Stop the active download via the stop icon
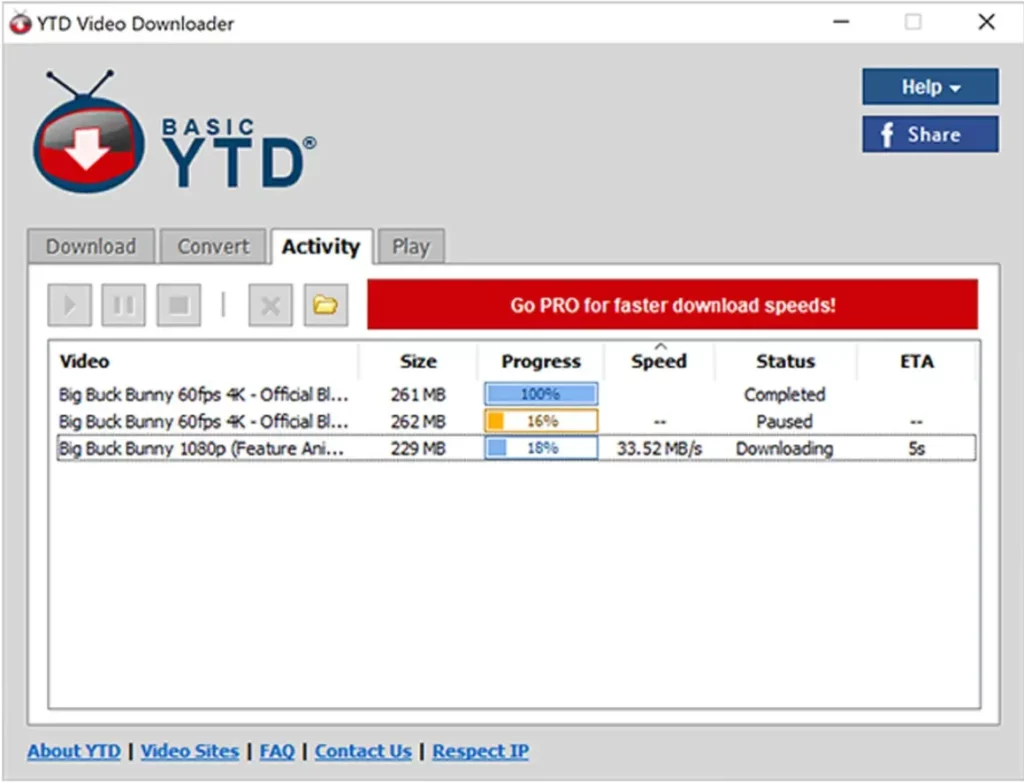The image size is (1024, 783). pyautogui.click(x=178, y=305)
